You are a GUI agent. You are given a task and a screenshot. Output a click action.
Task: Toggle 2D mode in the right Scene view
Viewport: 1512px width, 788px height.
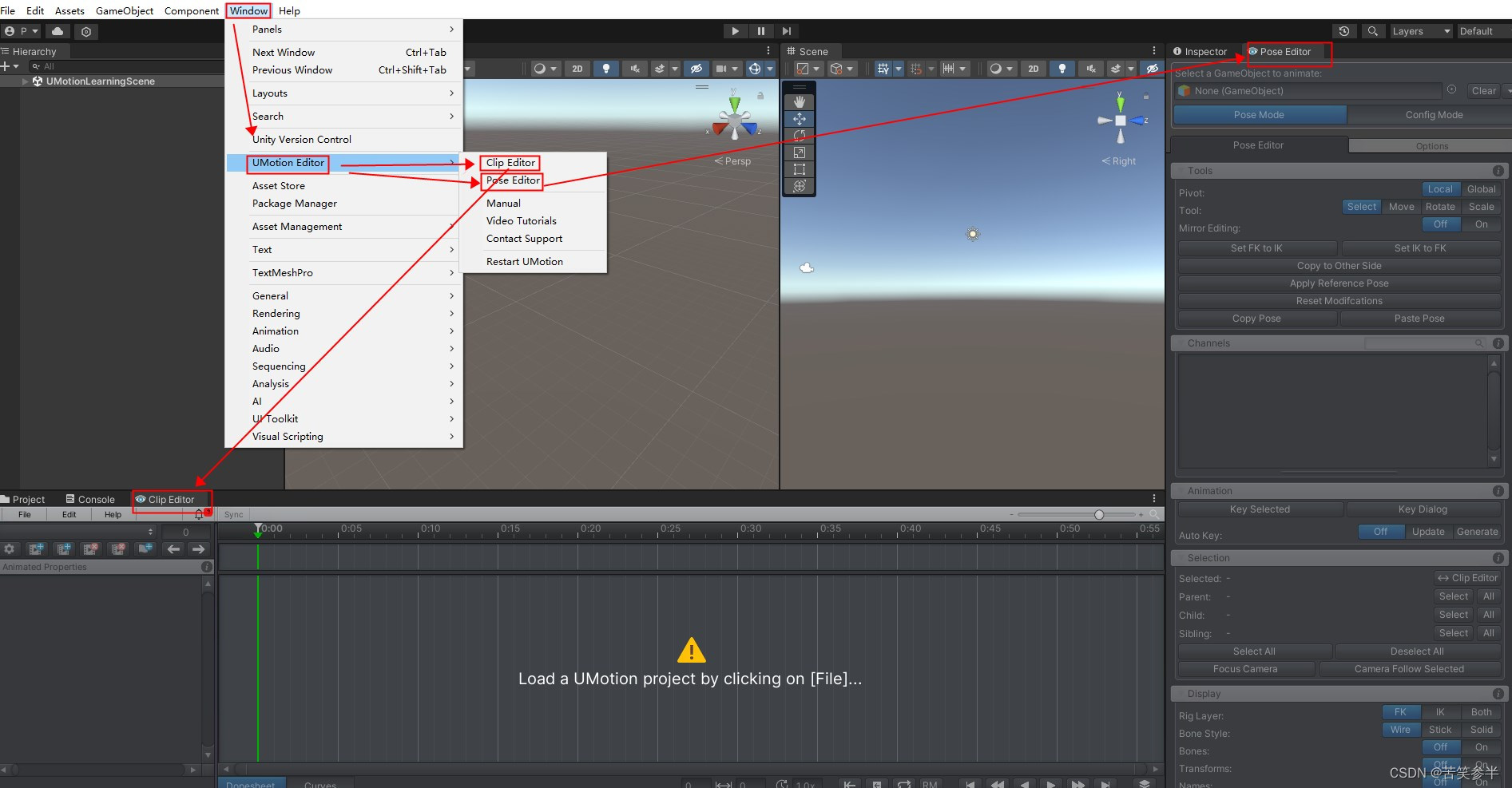[x=1033, y=69]
